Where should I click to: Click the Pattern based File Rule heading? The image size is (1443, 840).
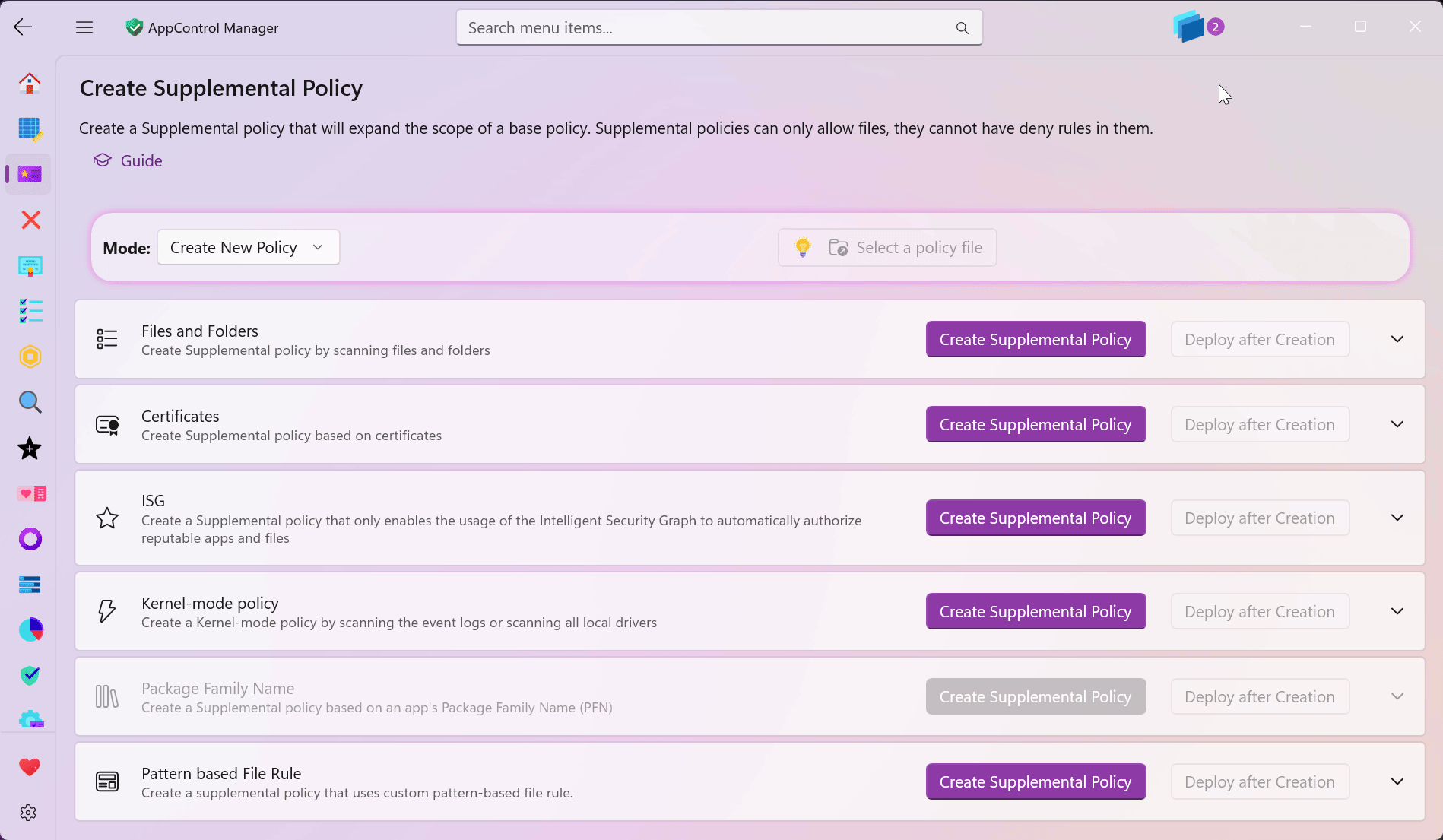pos(221,773)
